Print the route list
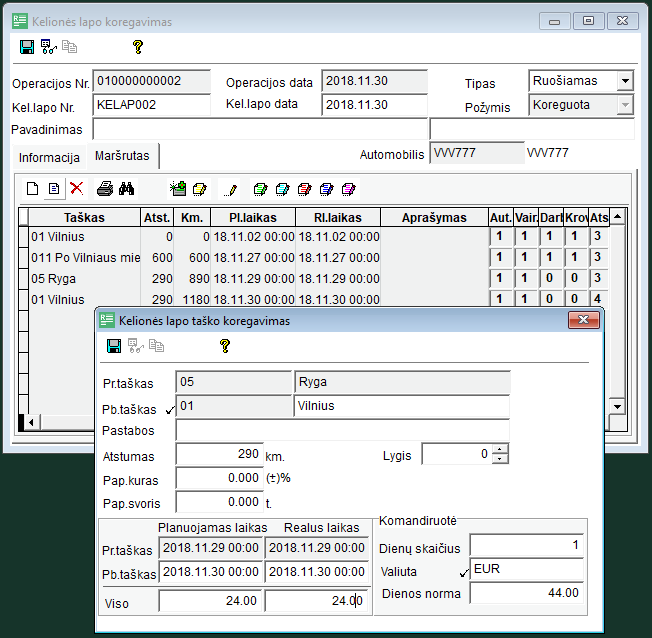Viewport: 652px width, 638px height. [105, 189]
